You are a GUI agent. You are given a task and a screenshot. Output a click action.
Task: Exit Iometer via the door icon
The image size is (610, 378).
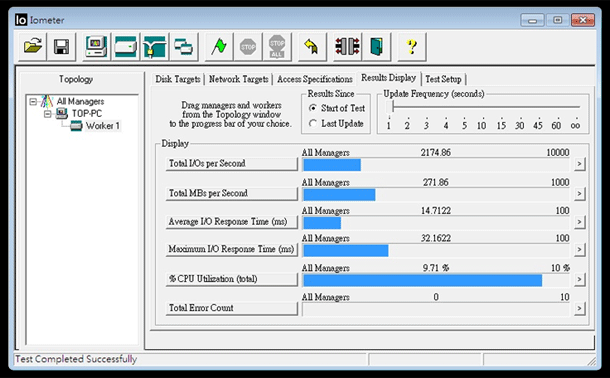click(x=376, y=47)
